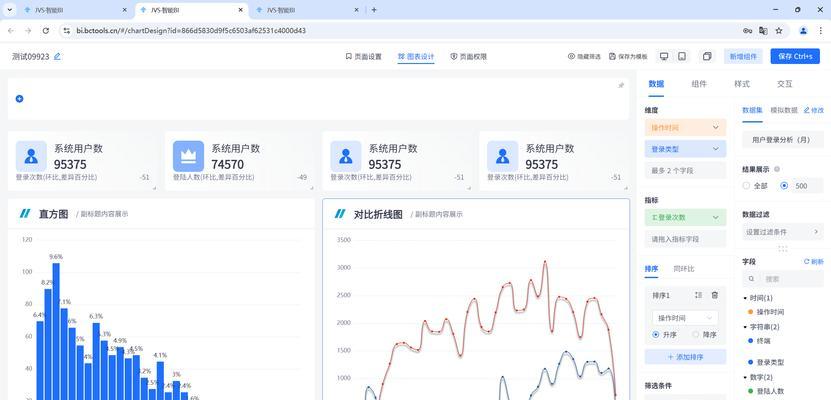
Task: Select the 全部 radio option
Action: tap(746, 186)
